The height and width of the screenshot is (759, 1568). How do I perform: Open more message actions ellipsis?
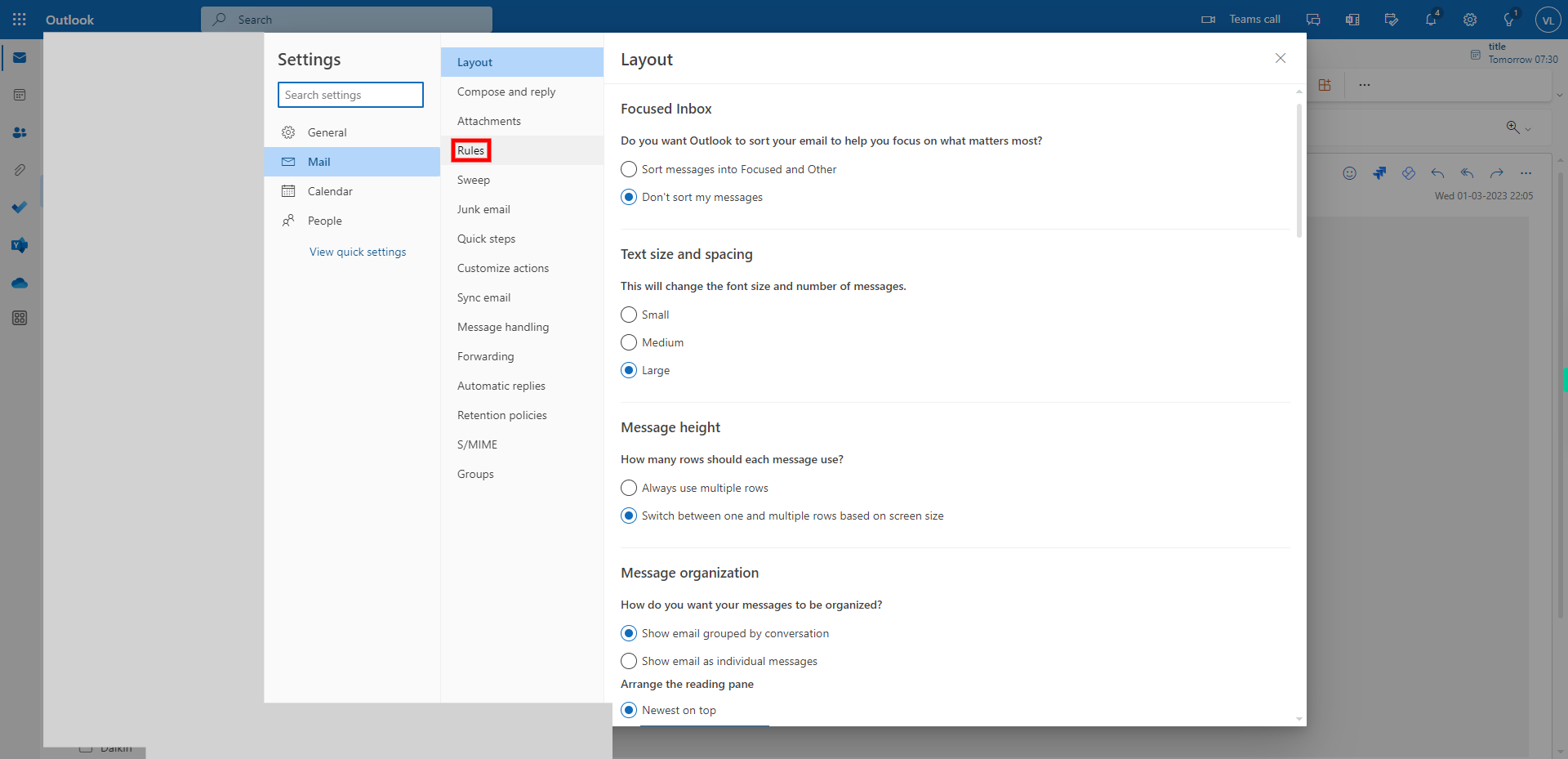click(x=1526, y=173)
